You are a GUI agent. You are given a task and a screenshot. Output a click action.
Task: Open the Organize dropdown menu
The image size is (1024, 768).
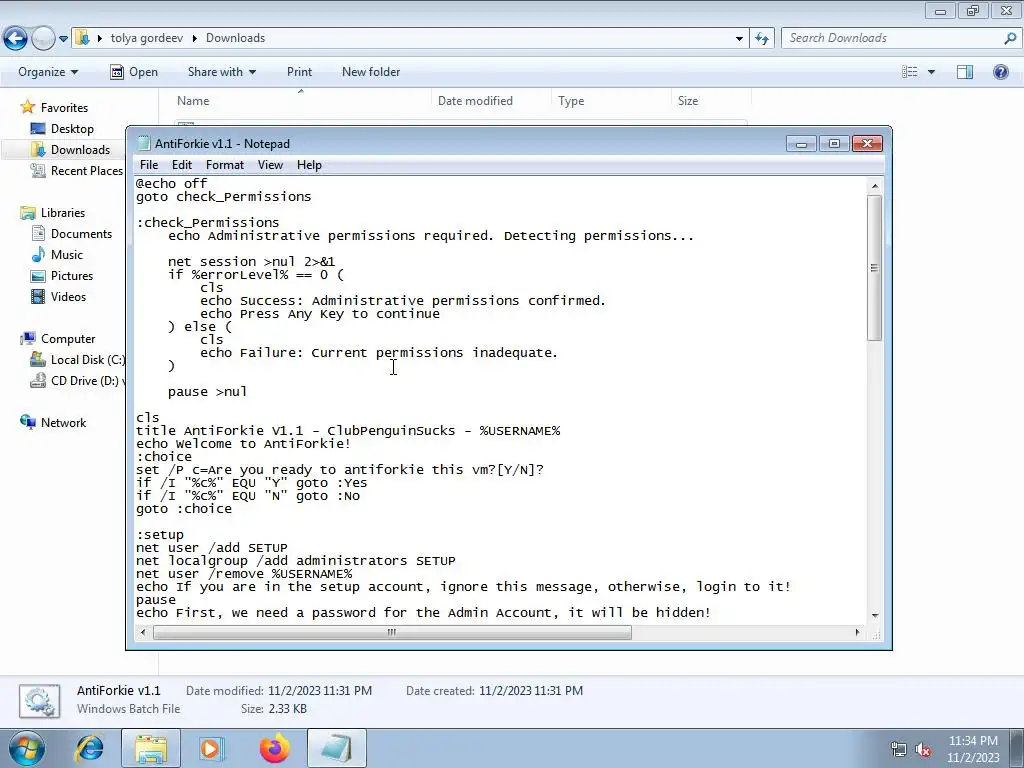(x=48, y=72)
